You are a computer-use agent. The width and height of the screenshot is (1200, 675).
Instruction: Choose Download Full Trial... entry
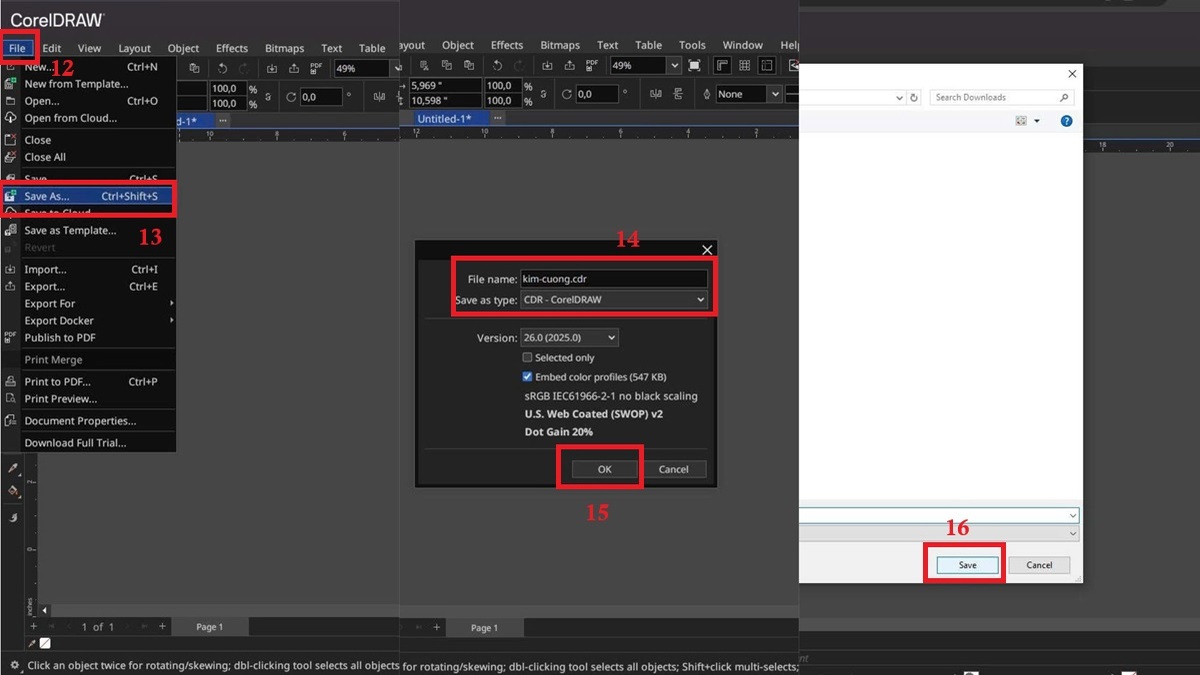click(90, 443)
